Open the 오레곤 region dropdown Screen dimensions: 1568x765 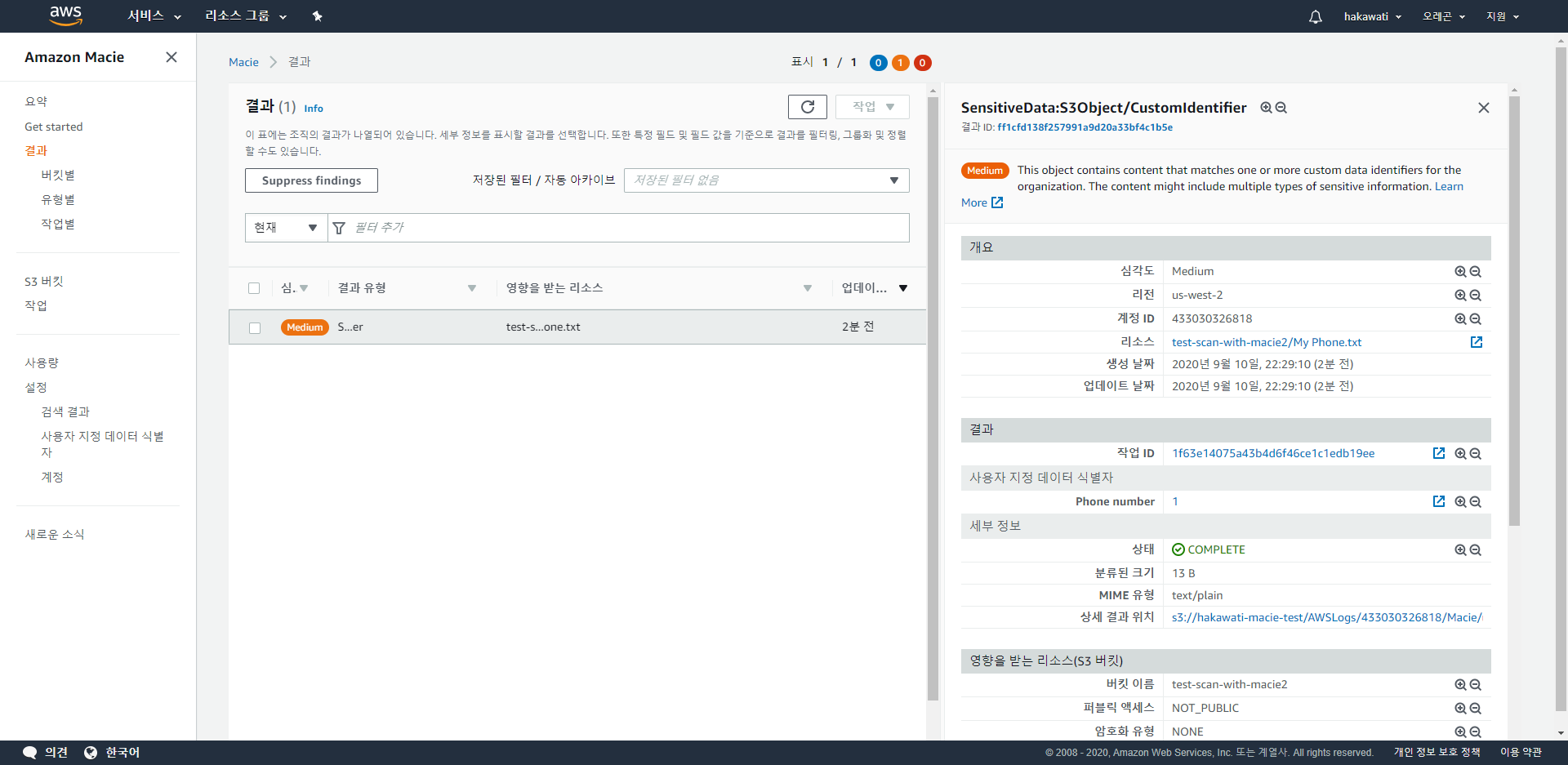click(1444, 16)
